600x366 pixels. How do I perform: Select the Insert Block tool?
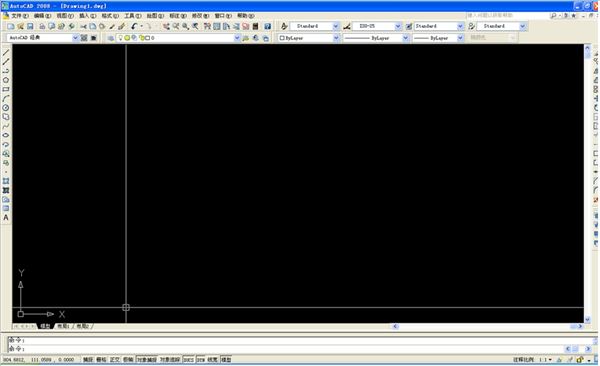(x=6, y=154)
